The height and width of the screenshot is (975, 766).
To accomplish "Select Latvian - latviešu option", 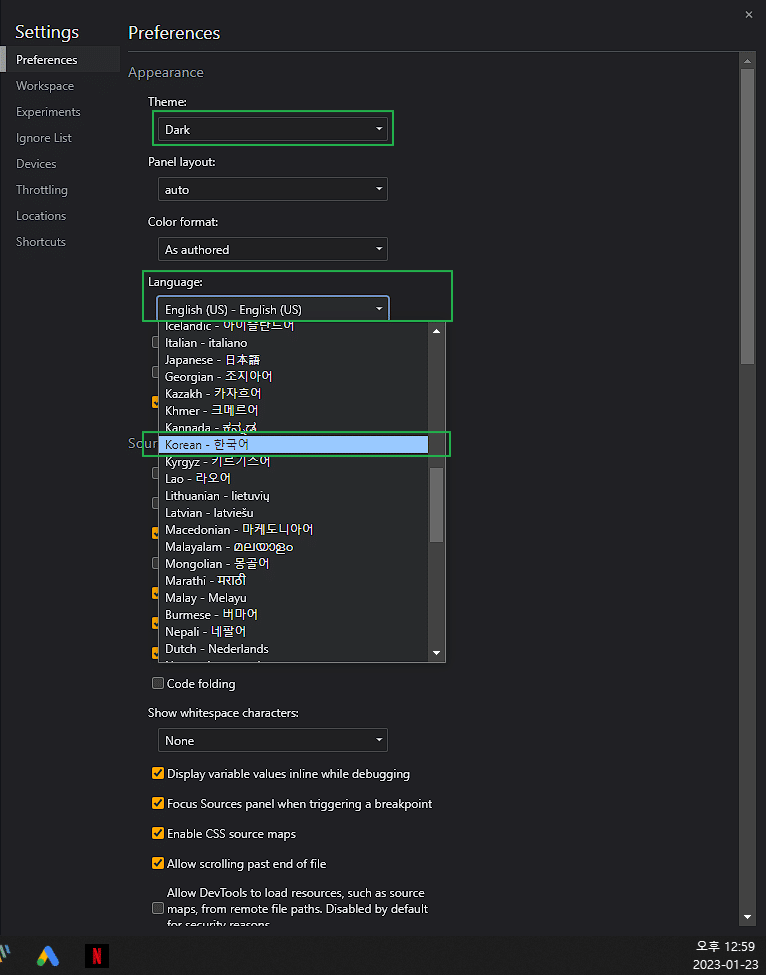I will (x=293, y=513).
